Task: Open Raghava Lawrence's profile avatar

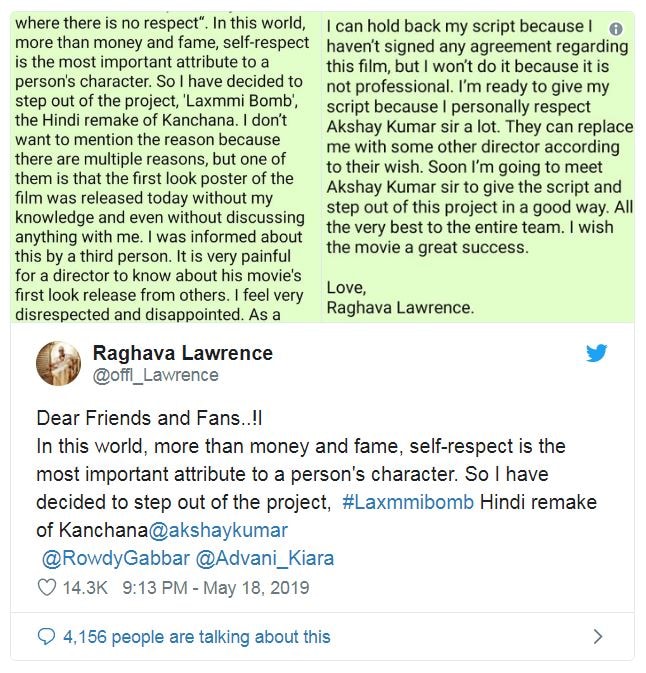Action: 58,364
